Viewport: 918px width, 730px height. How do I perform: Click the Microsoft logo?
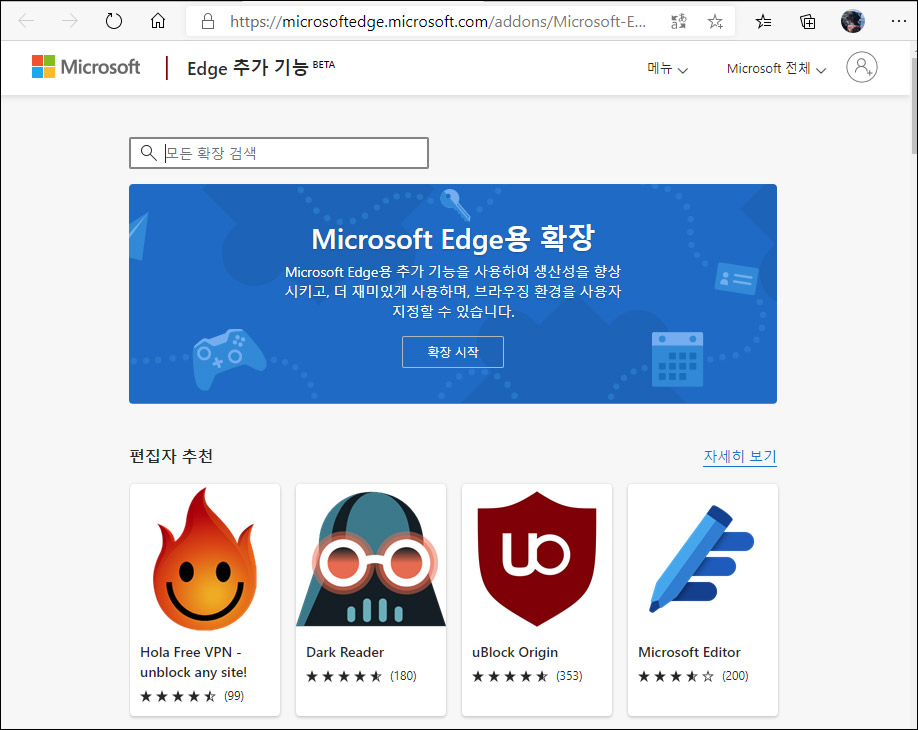point(86,67)
